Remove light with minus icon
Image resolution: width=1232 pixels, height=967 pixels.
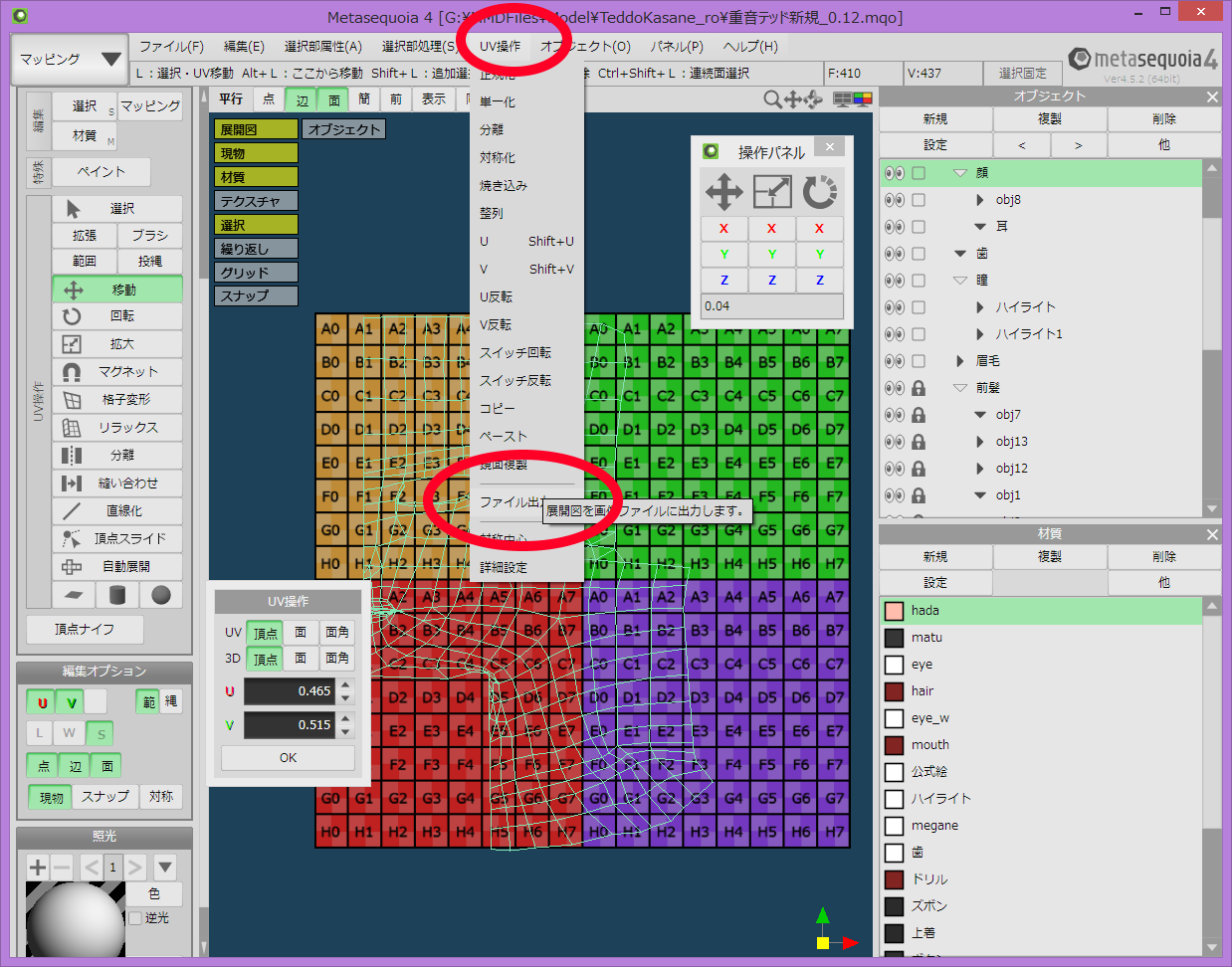coord(62,867)
